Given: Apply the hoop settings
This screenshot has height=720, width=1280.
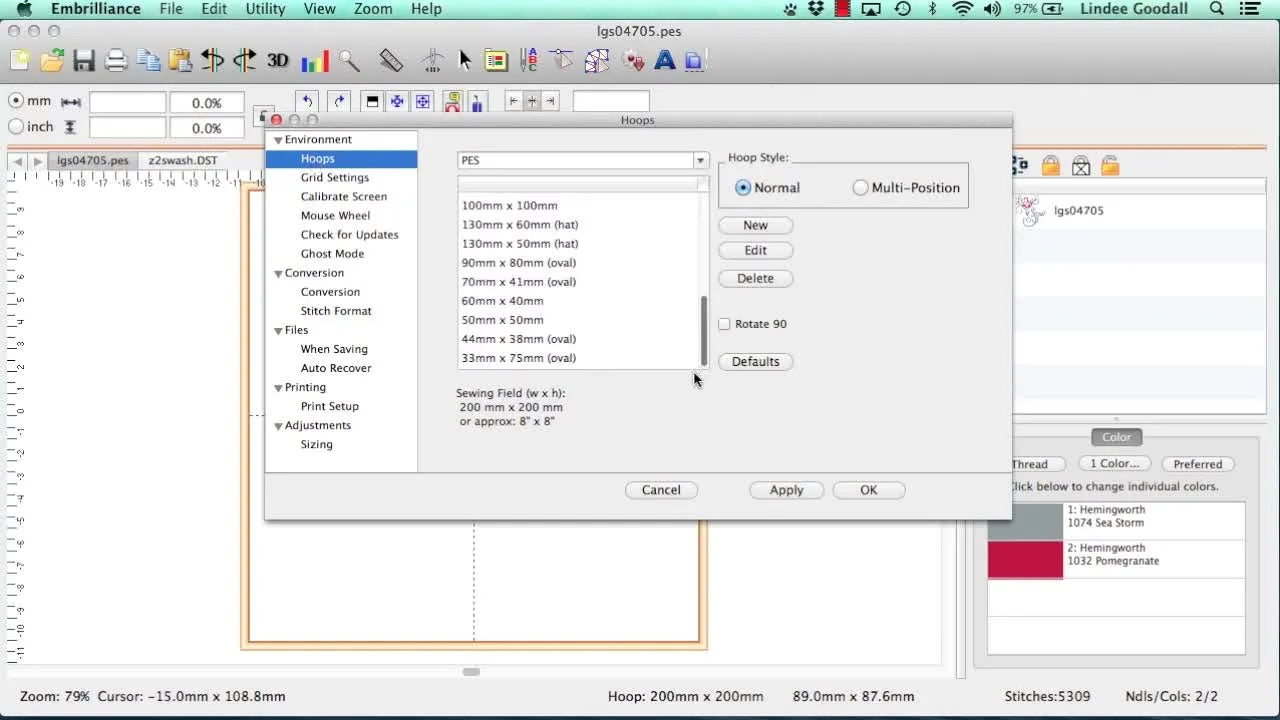Looking at the screenshot, I should pyautogui.click(x=786, y=490).
